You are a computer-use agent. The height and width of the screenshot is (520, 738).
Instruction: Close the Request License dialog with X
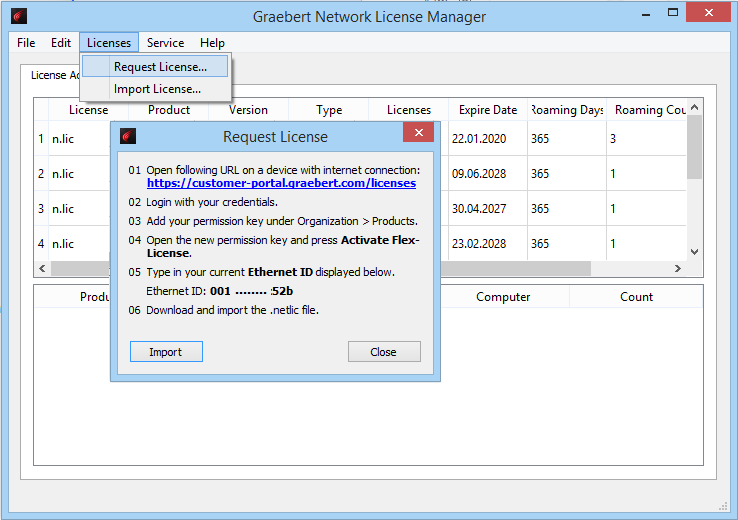click(x=418, y=132)
